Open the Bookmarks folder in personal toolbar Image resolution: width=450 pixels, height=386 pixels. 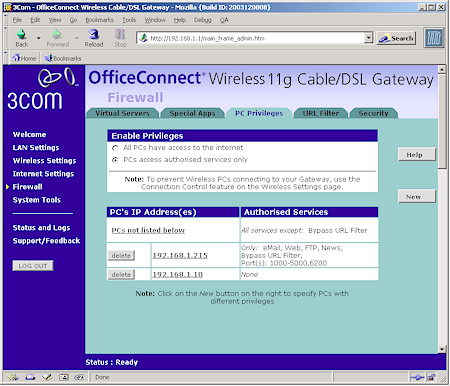click(x=63, y=58)
